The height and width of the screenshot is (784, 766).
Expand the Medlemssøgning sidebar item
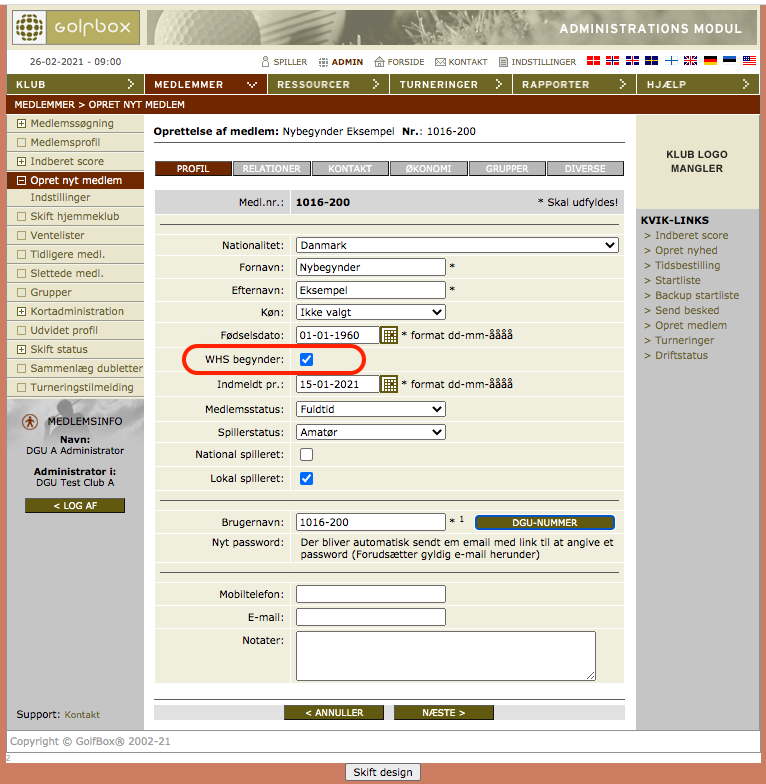(x=21, y=124)
